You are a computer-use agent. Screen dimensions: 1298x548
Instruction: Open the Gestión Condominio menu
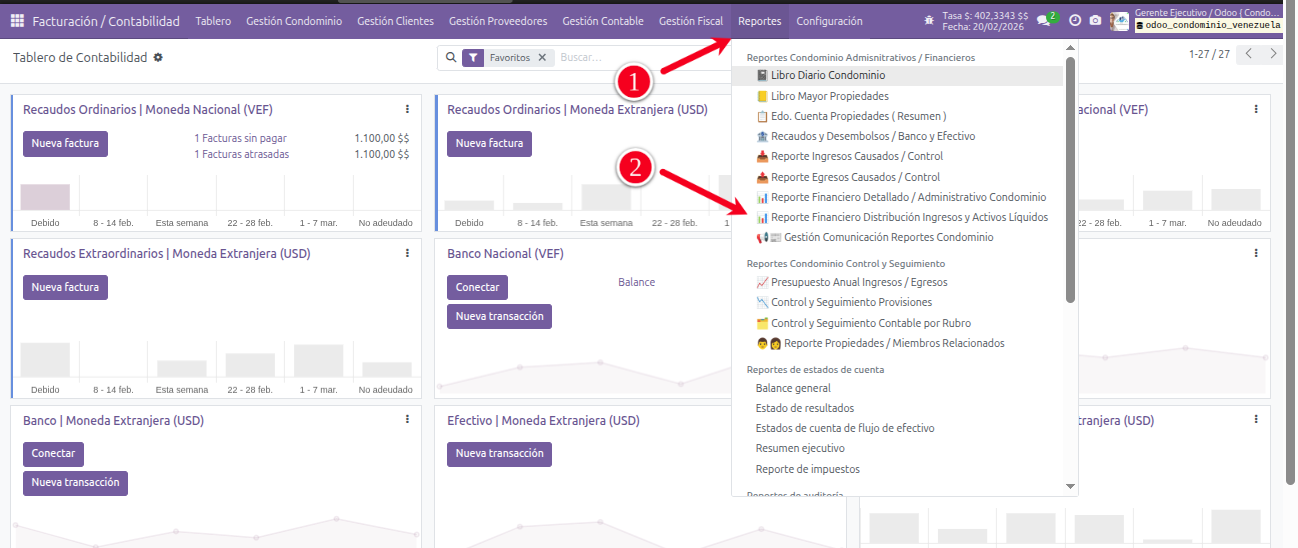(x=294, y=21)
